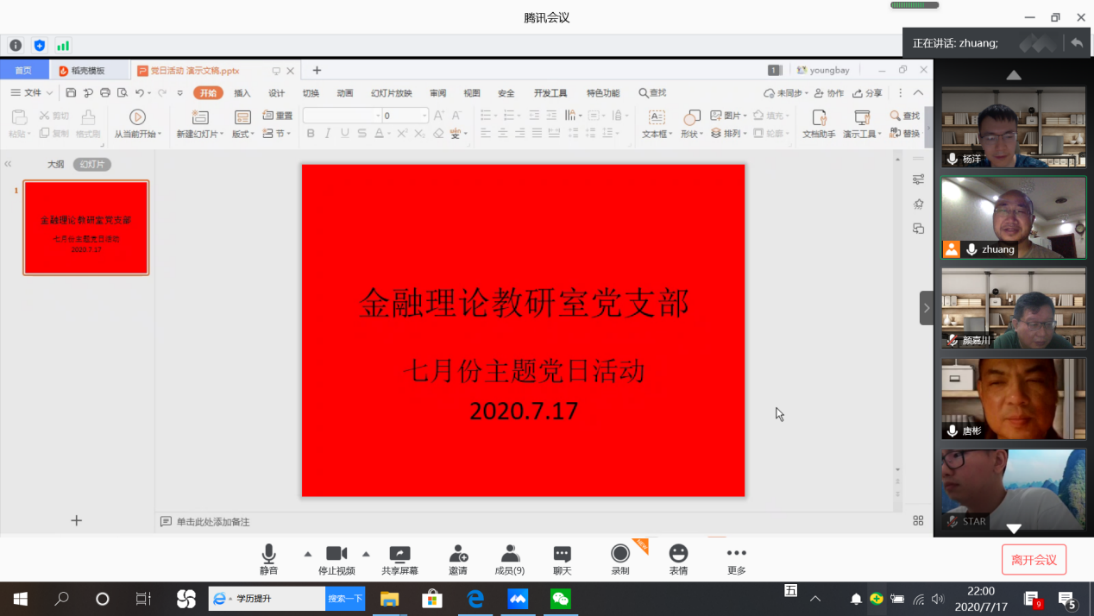
Task: Click the 搜索一下 search button in taskbar
Action: [x=345, y=598]
